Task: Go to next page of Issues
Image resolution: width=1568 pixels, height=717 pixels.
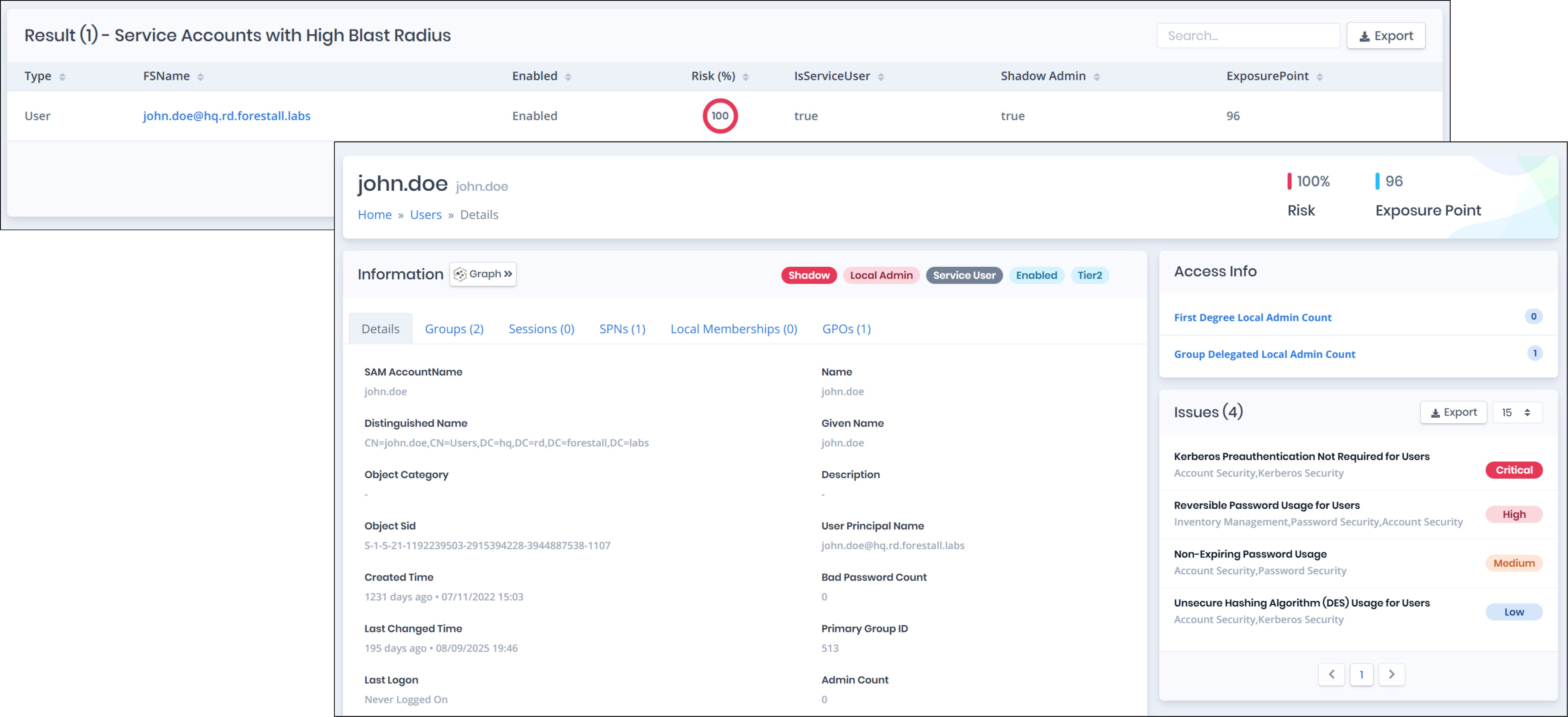Action: tap(1392, 674)
